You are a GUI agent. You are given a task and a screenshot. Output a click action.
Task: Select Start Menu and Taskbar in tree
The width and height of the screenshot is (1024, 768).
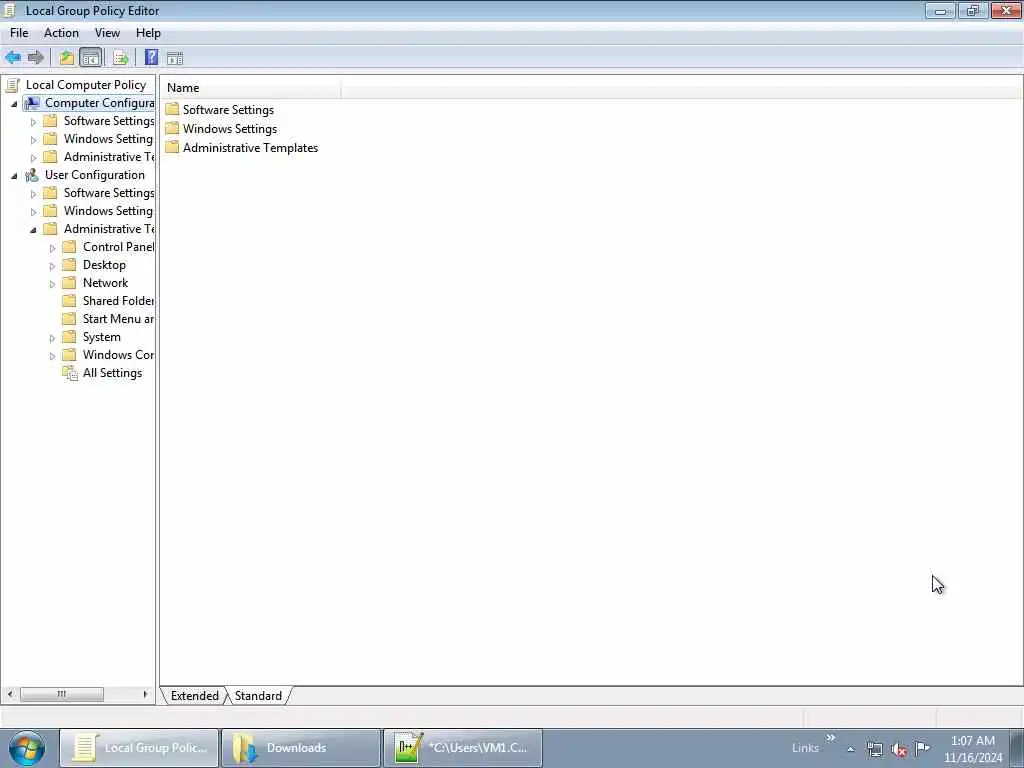[118, 319]
